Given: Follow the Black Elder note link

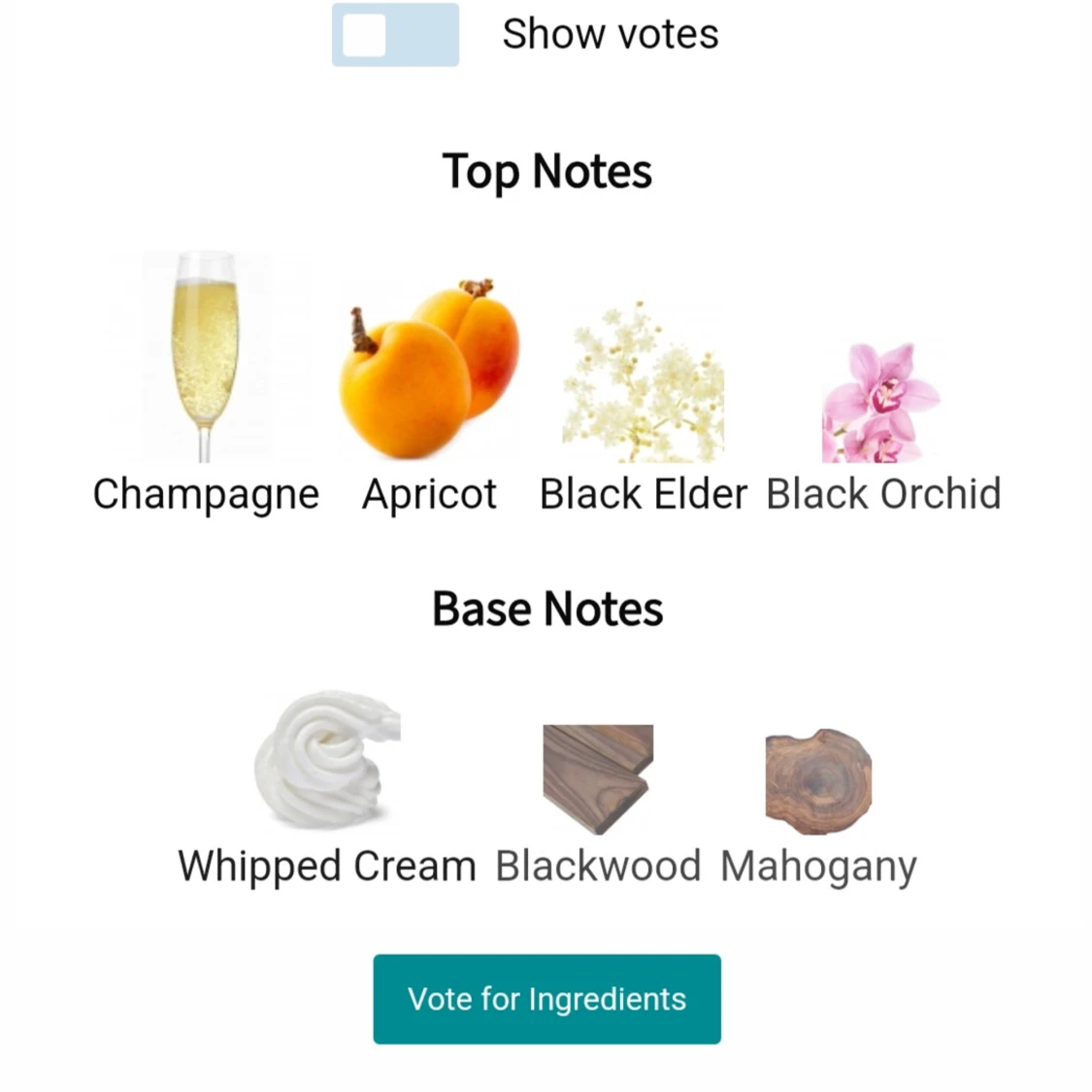Looking at the screenshot, I should tap(644, 494).
